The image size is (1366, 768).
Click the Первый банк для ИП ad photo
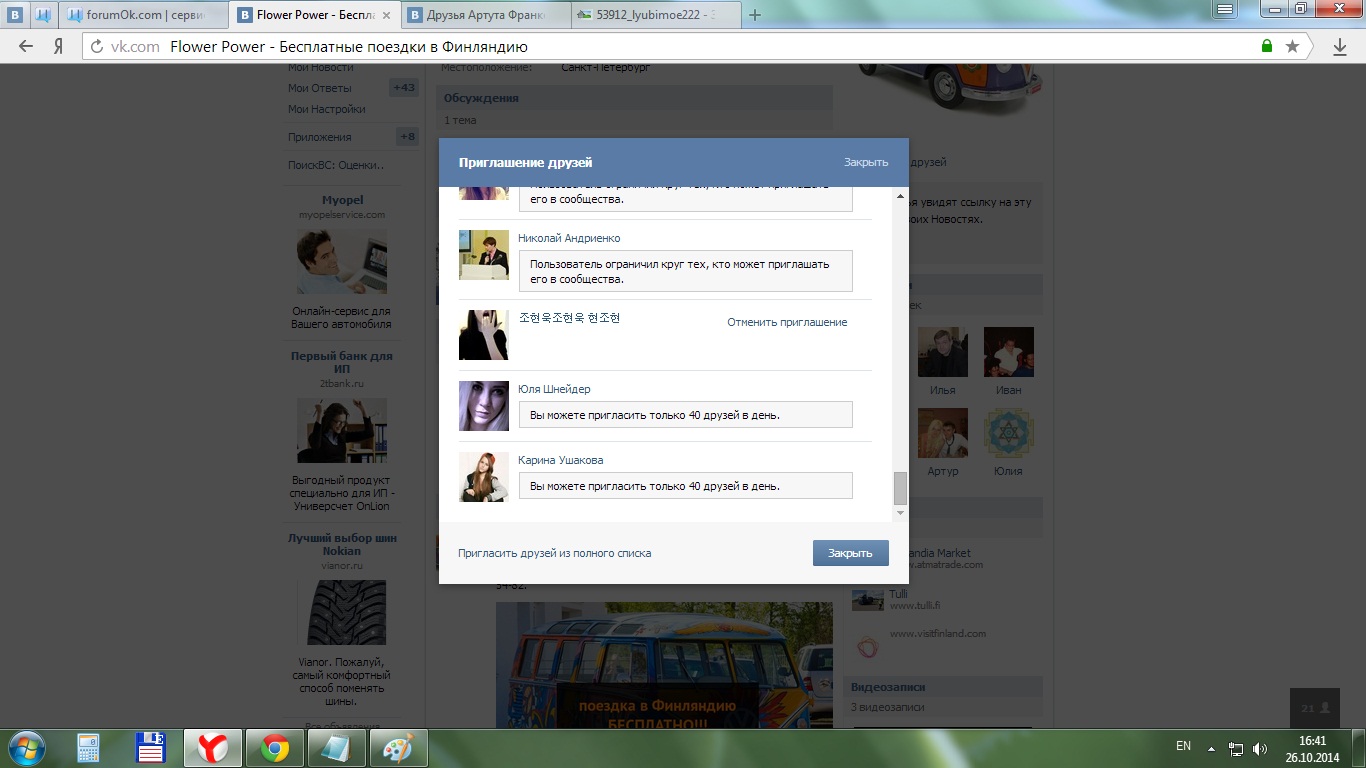[x=342, y=430]
